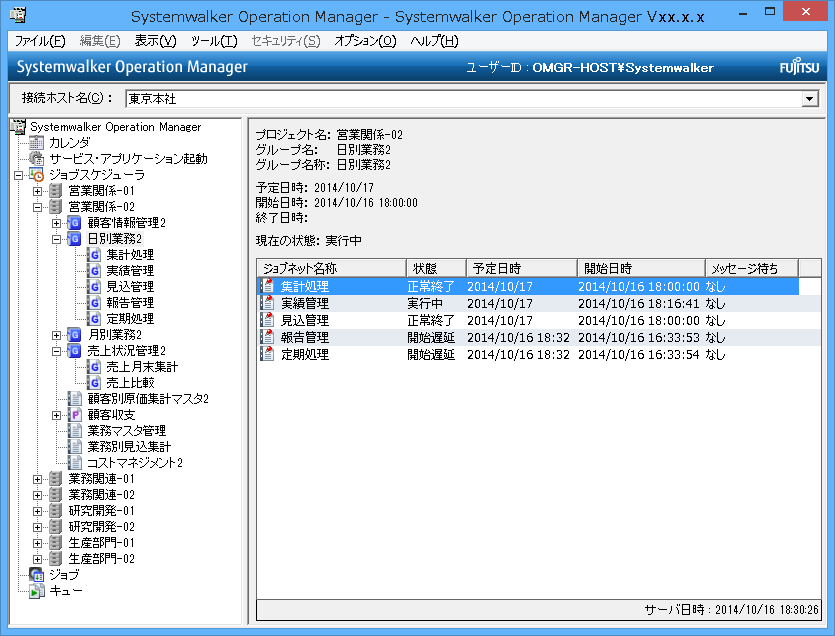The height and width of the screenshot is (636, 835).
Task: Select 売上月末集計 in the tree
Action: tap(142, 367)
